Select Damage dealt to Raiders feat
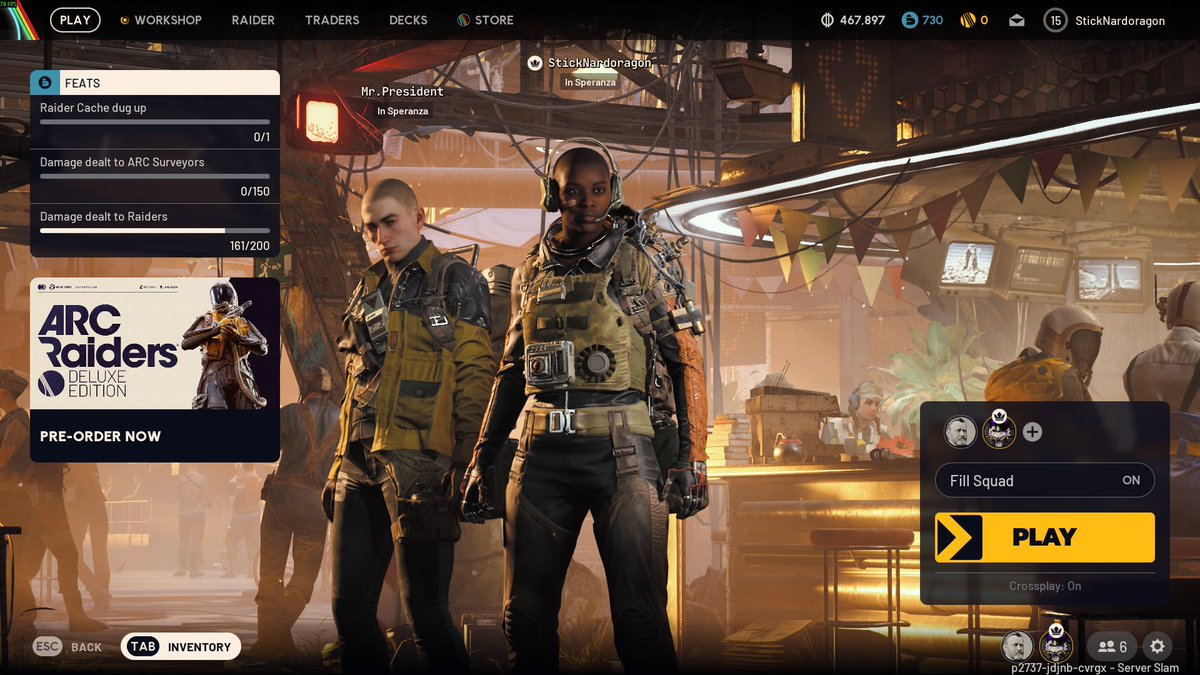The width and height of the screenshot is (1200, 675). (155, 230)
